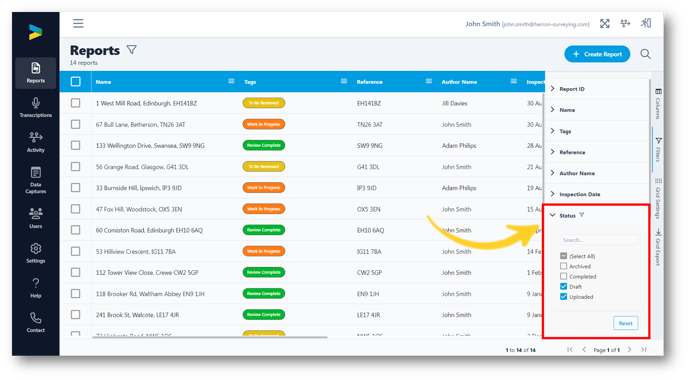This screenshot has height=380, width=688.
Task: Open Activity in the sidebar
Action: pos(36,142)
